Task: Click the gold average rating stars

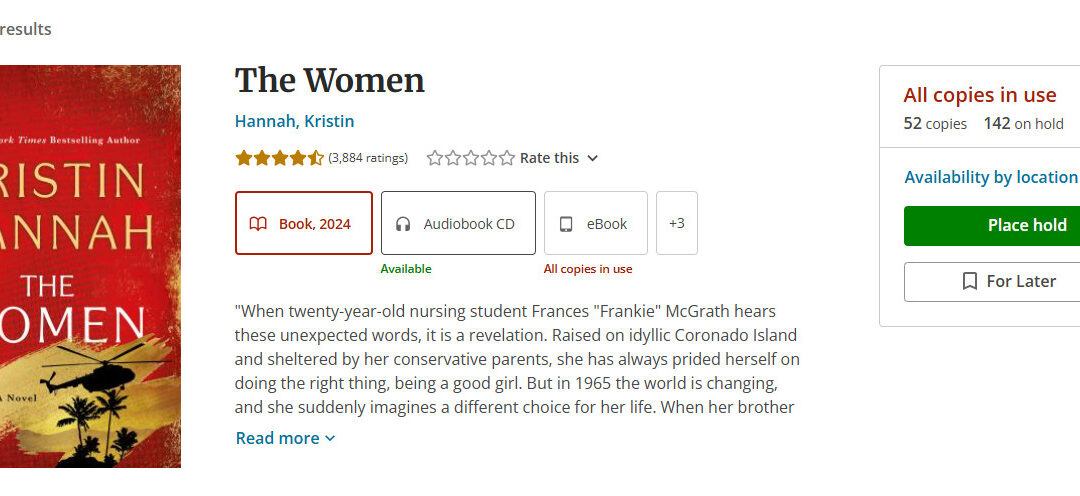Action: (x=279, y=158)
